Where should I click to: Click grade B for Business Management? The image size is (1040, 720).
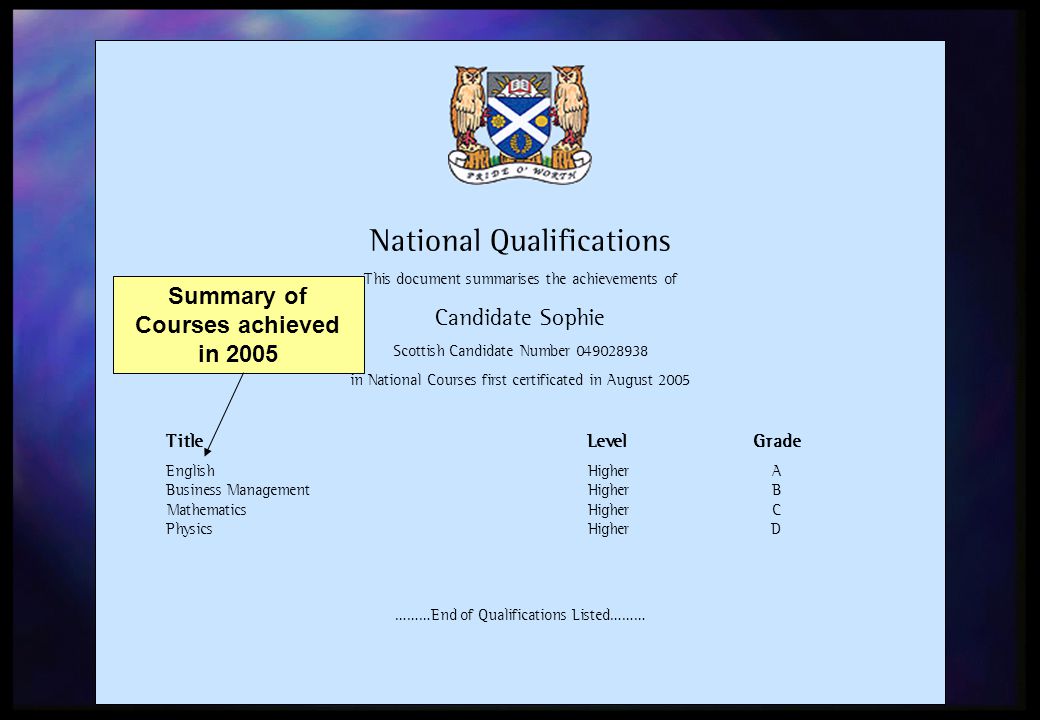[776, 490]
